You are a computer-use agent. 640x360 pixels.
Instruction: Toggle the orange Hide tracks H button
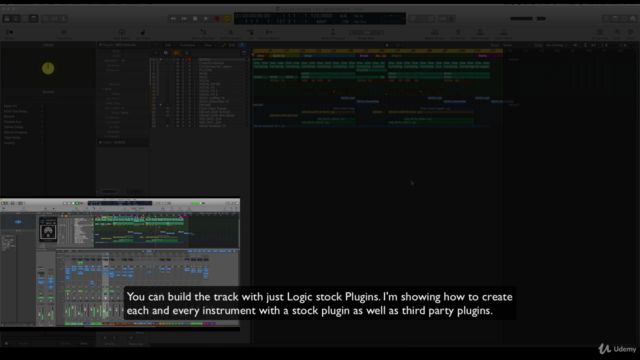point(176,53)
